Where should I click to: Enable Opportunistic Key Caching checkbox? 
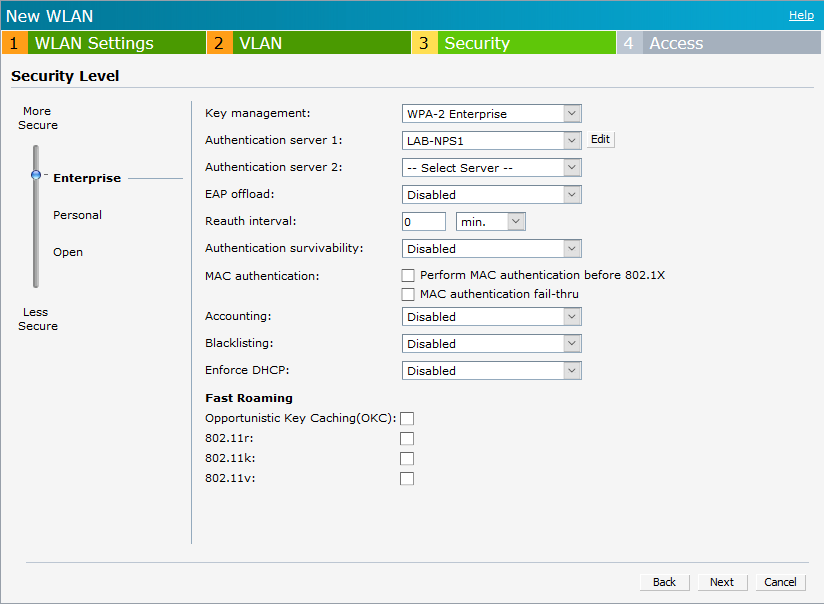coord(407,418)
